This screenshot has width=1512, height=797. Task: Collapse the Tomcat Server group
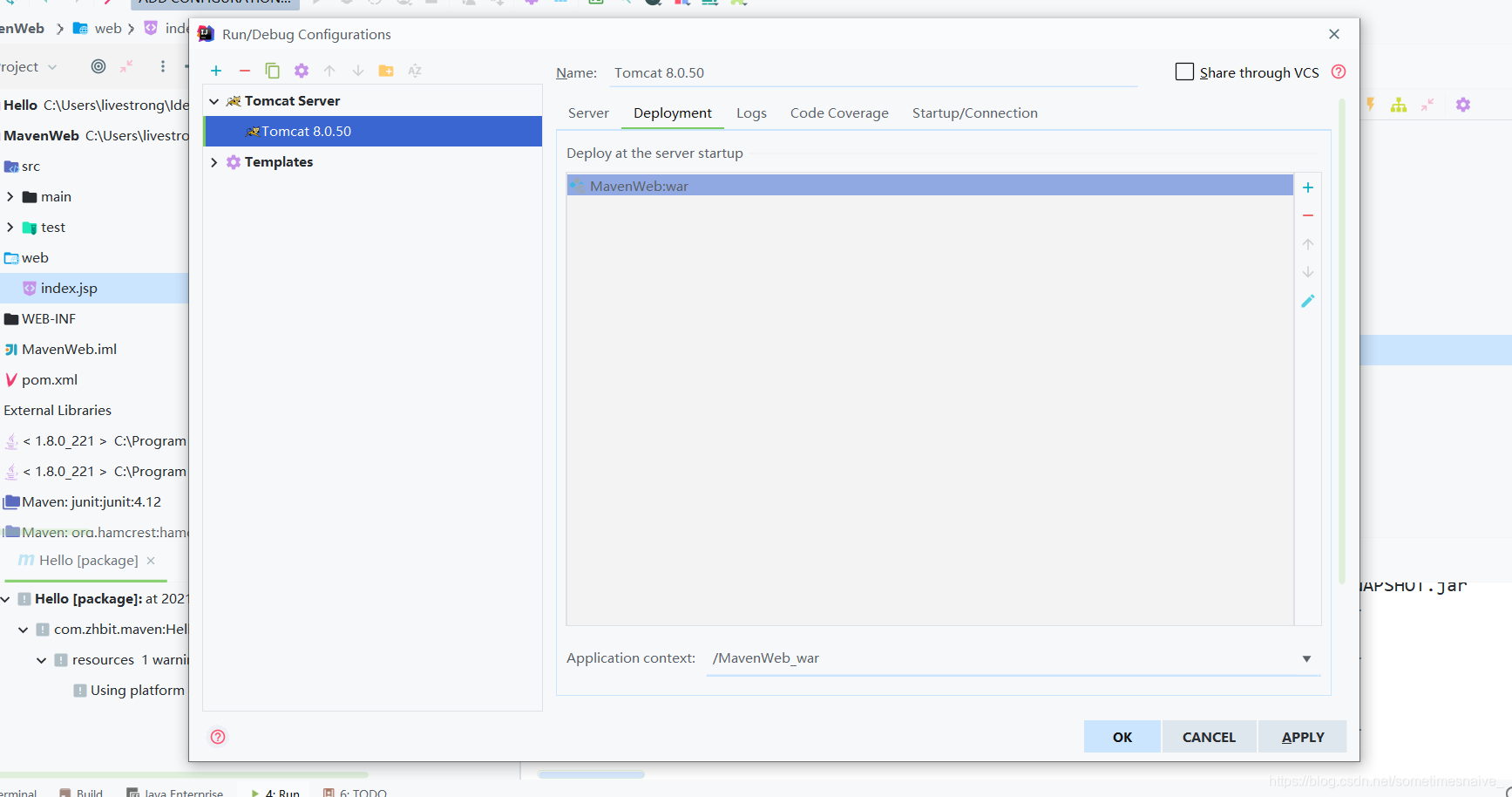coord(214,101)
